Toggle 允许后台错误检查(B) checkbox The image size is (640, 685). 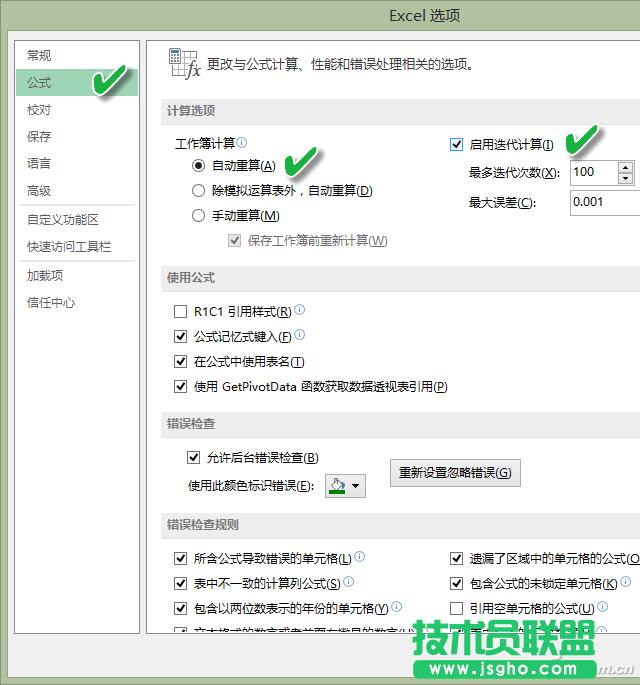194,457
